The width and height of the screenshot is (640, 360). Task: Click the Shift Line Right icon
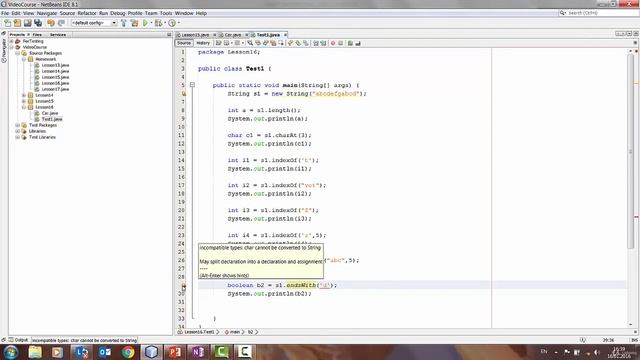(x=323, y=43)
